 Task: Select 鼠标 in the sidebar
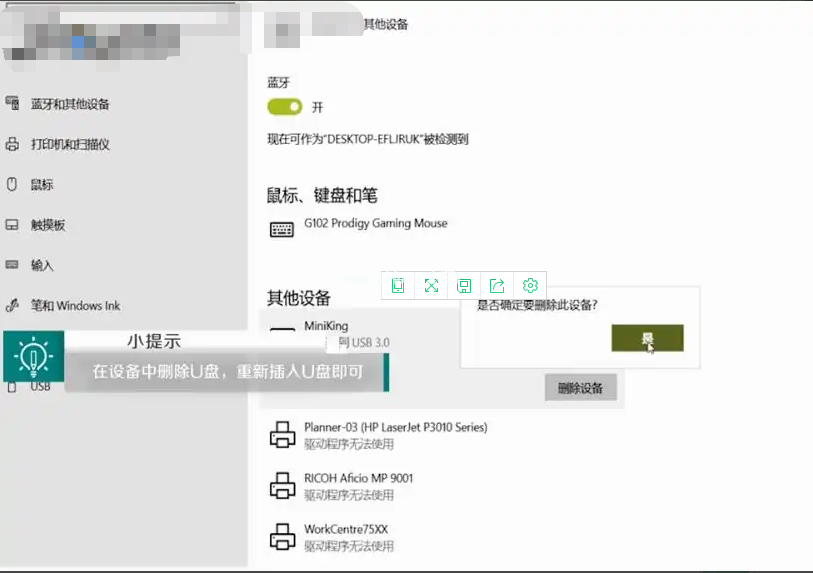(42, 185)
